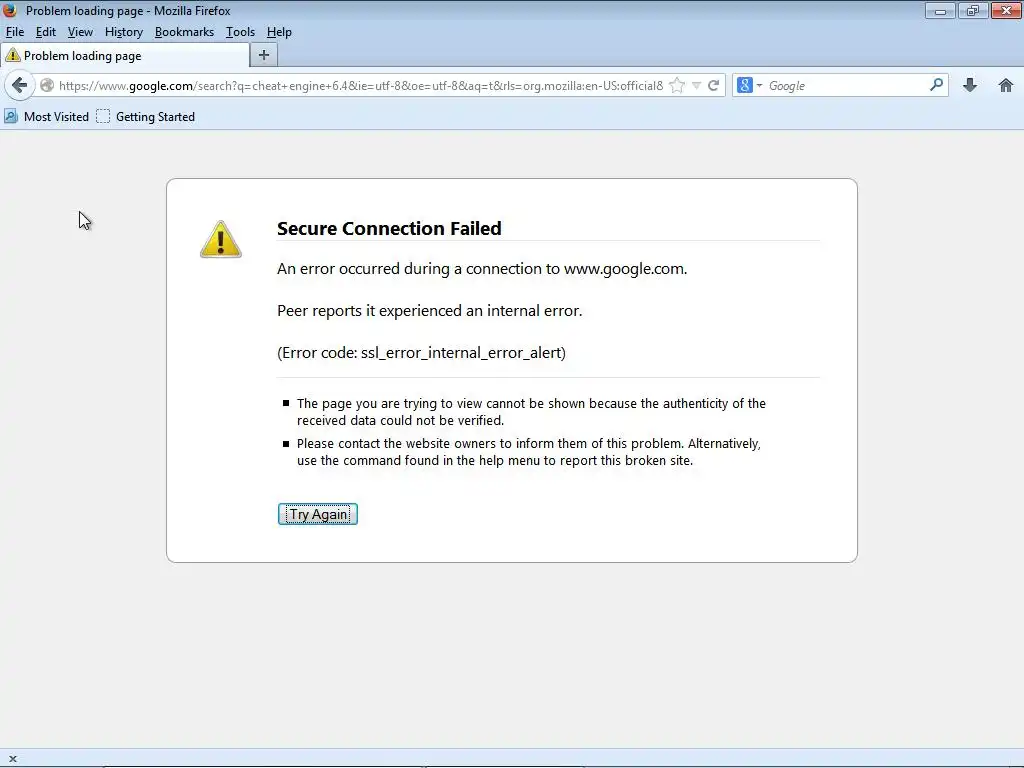Click the Most Visited bookmarks icon

pyautogui.click(x=11, y=116)
